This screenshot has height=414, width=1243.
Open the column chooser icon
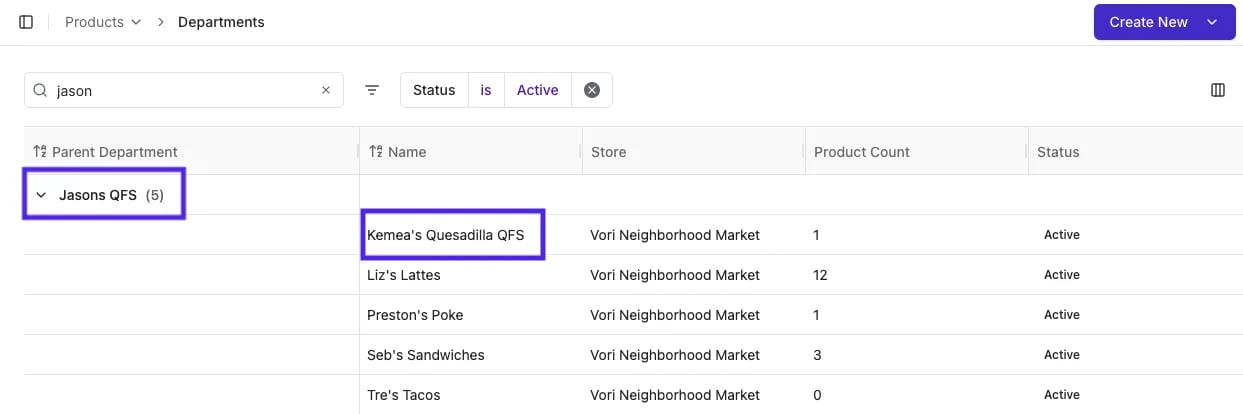coord(1217,90)
